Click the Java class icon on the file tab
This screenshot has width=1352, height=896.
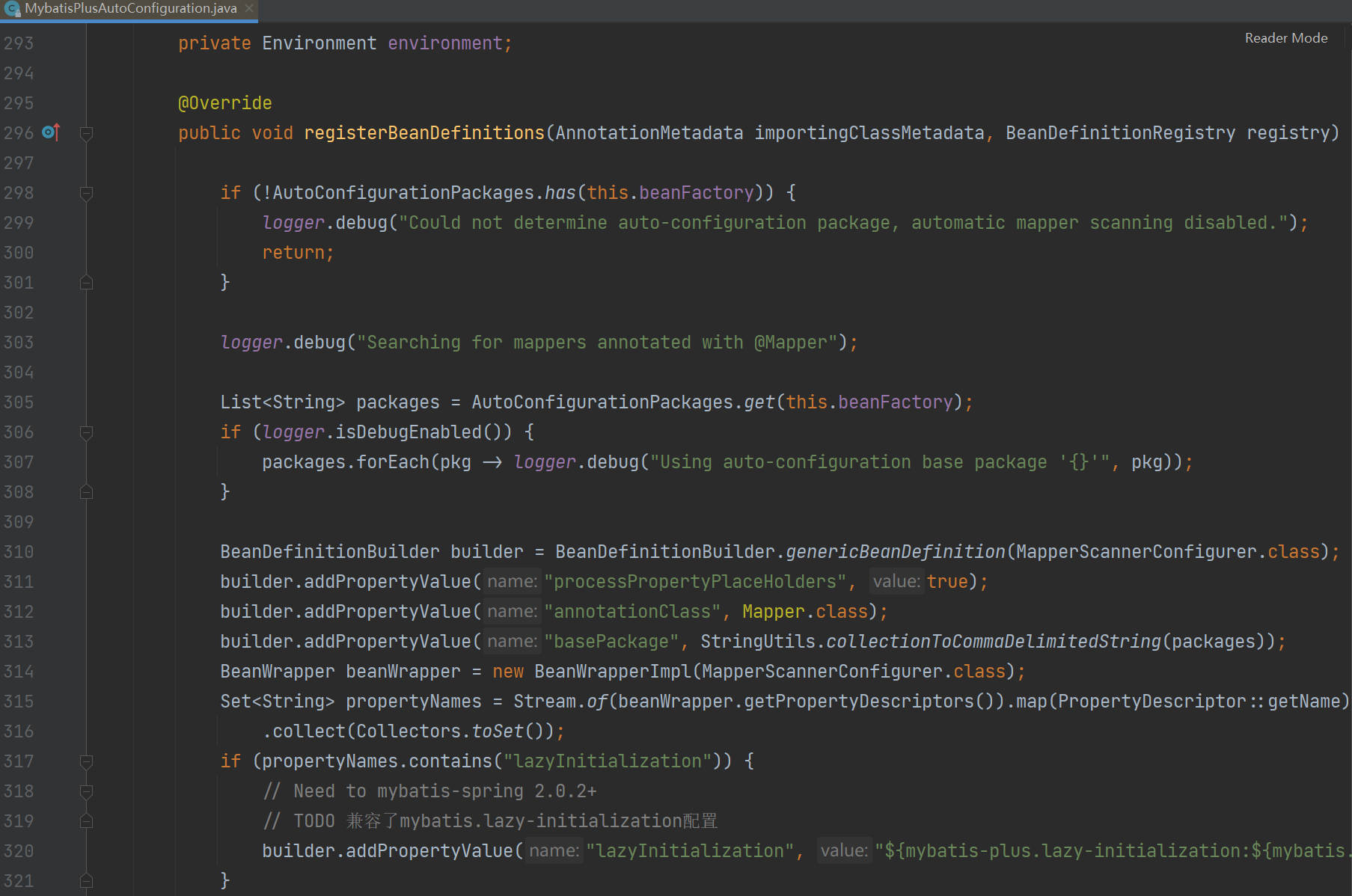tap(12, 8)
